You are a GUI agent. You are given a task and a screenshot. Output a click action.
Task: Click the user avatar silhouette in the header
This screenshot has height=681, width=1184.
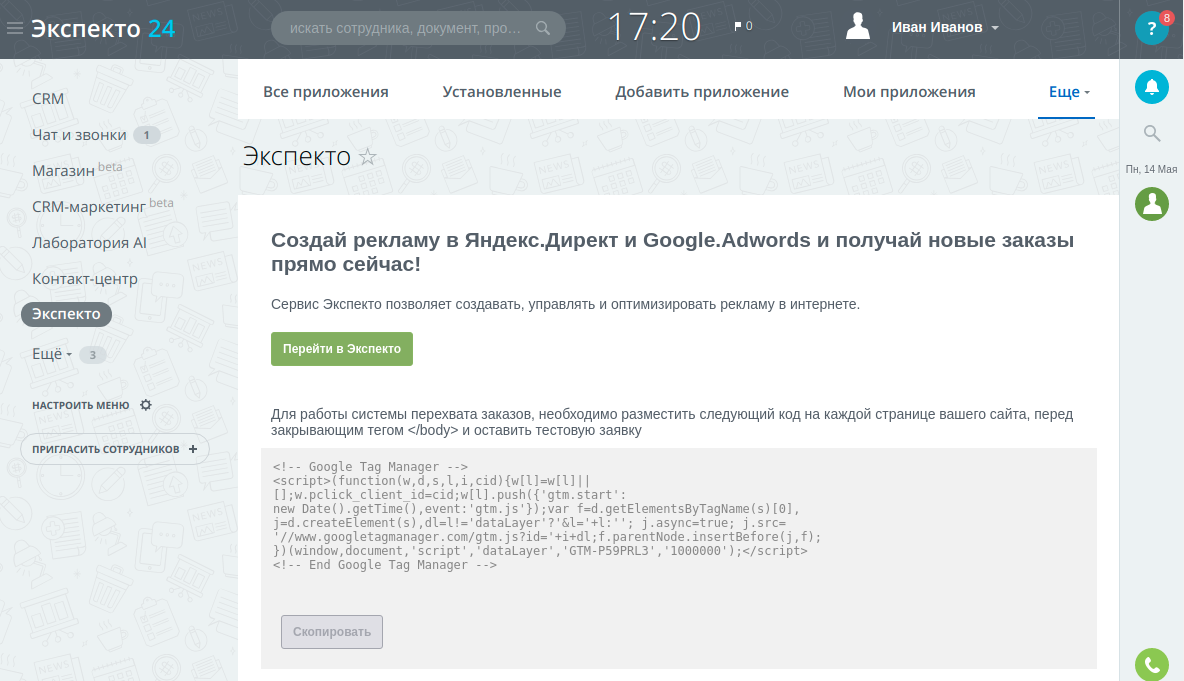[858, 26]
